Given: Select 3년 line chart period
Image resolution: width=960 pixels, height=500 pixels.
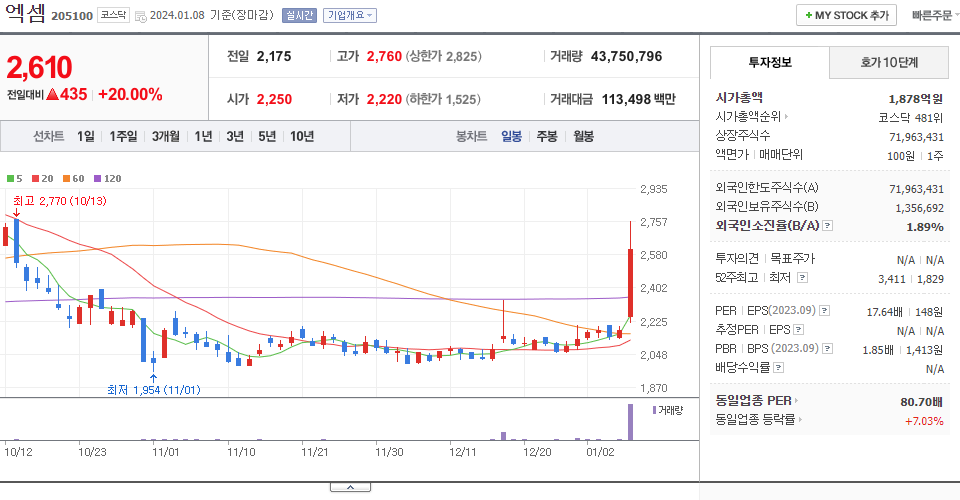Looking at the screenshot, I should coord(234,136).
